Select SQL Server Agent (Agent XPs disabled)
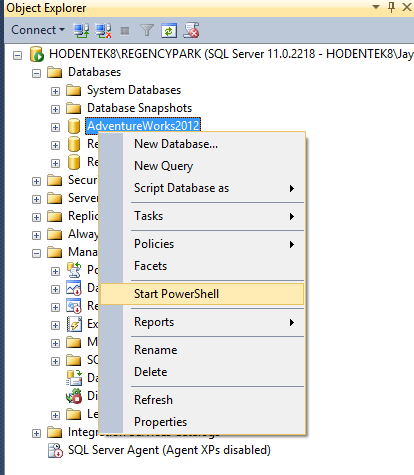 (169, 450)
